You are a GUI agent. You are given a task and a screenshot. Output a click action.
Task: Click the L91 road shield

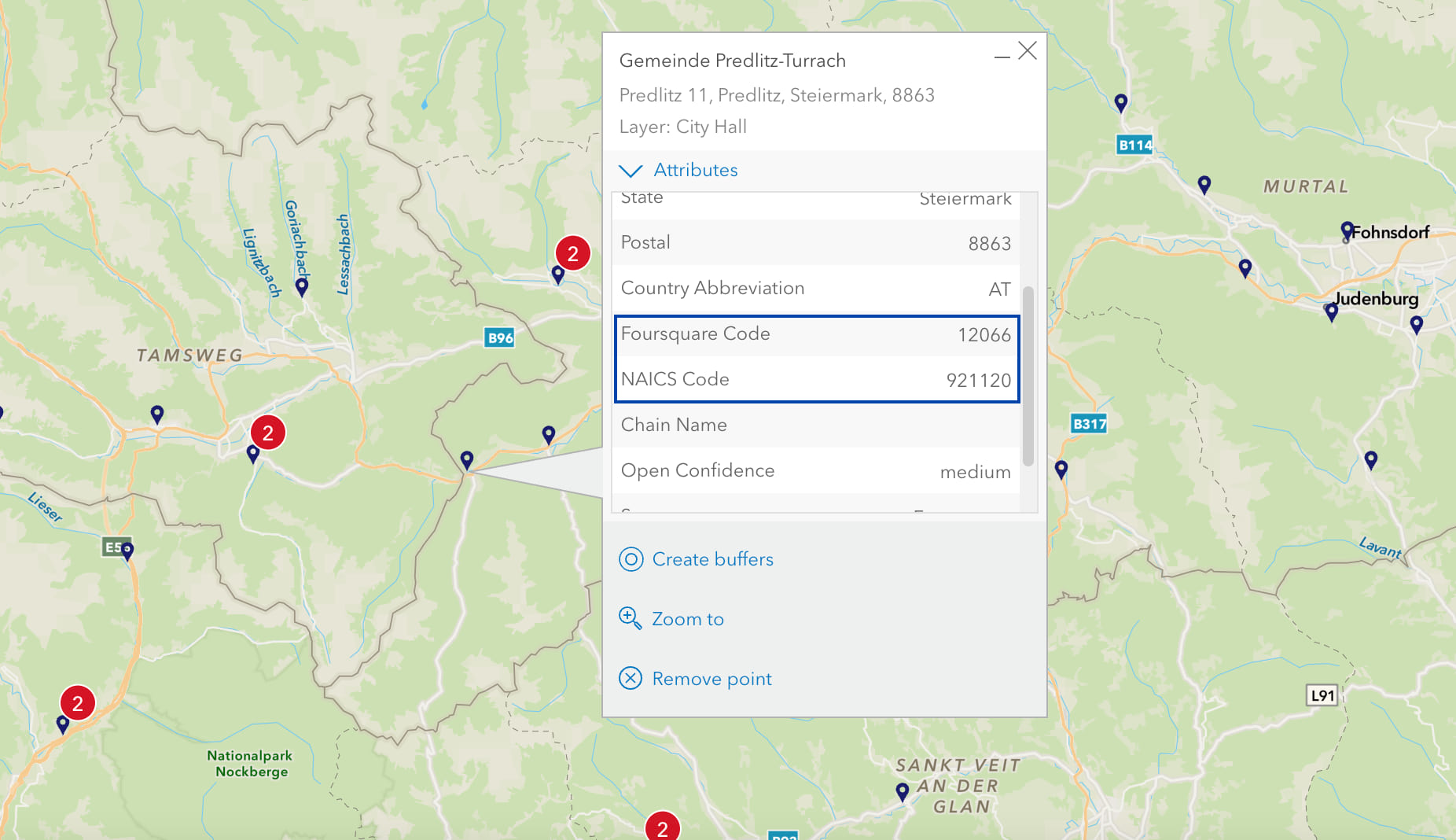[x=1322, y=695]
